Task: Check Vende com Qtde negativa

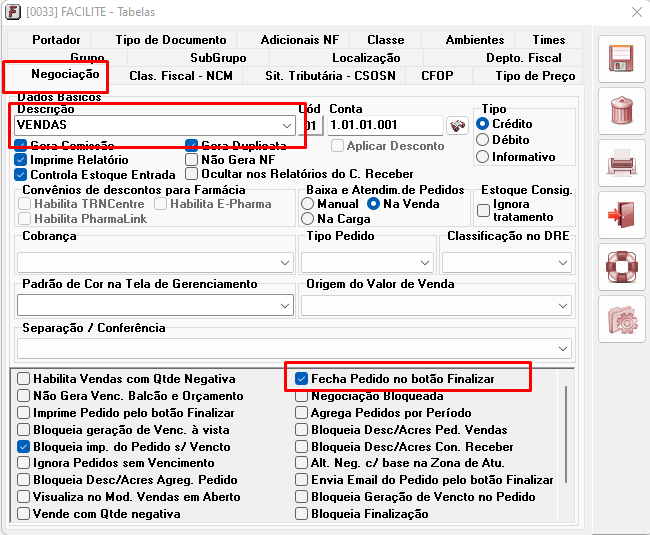Action: tap(24, 513)
